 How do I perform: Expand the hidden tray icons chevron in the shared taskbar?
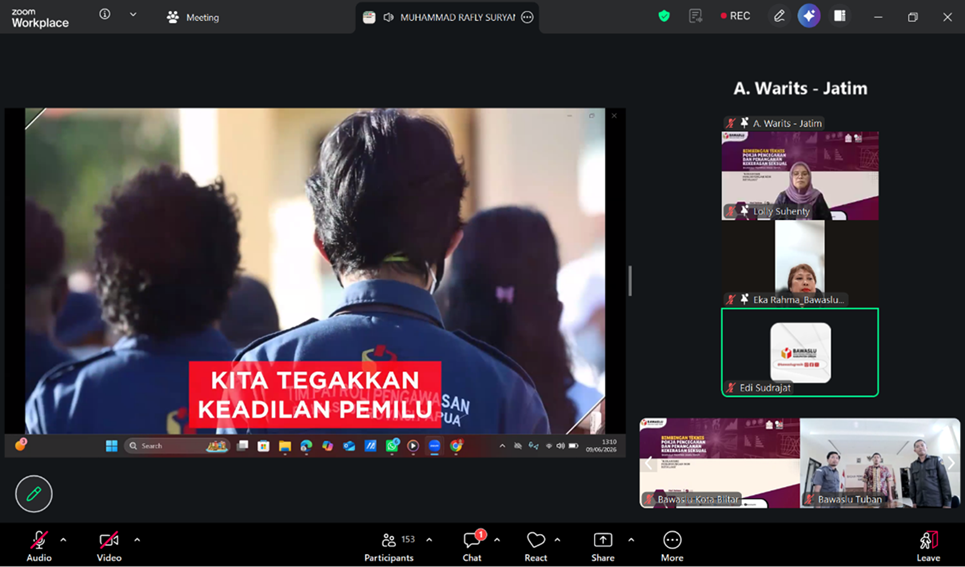(x=502, y=446)
